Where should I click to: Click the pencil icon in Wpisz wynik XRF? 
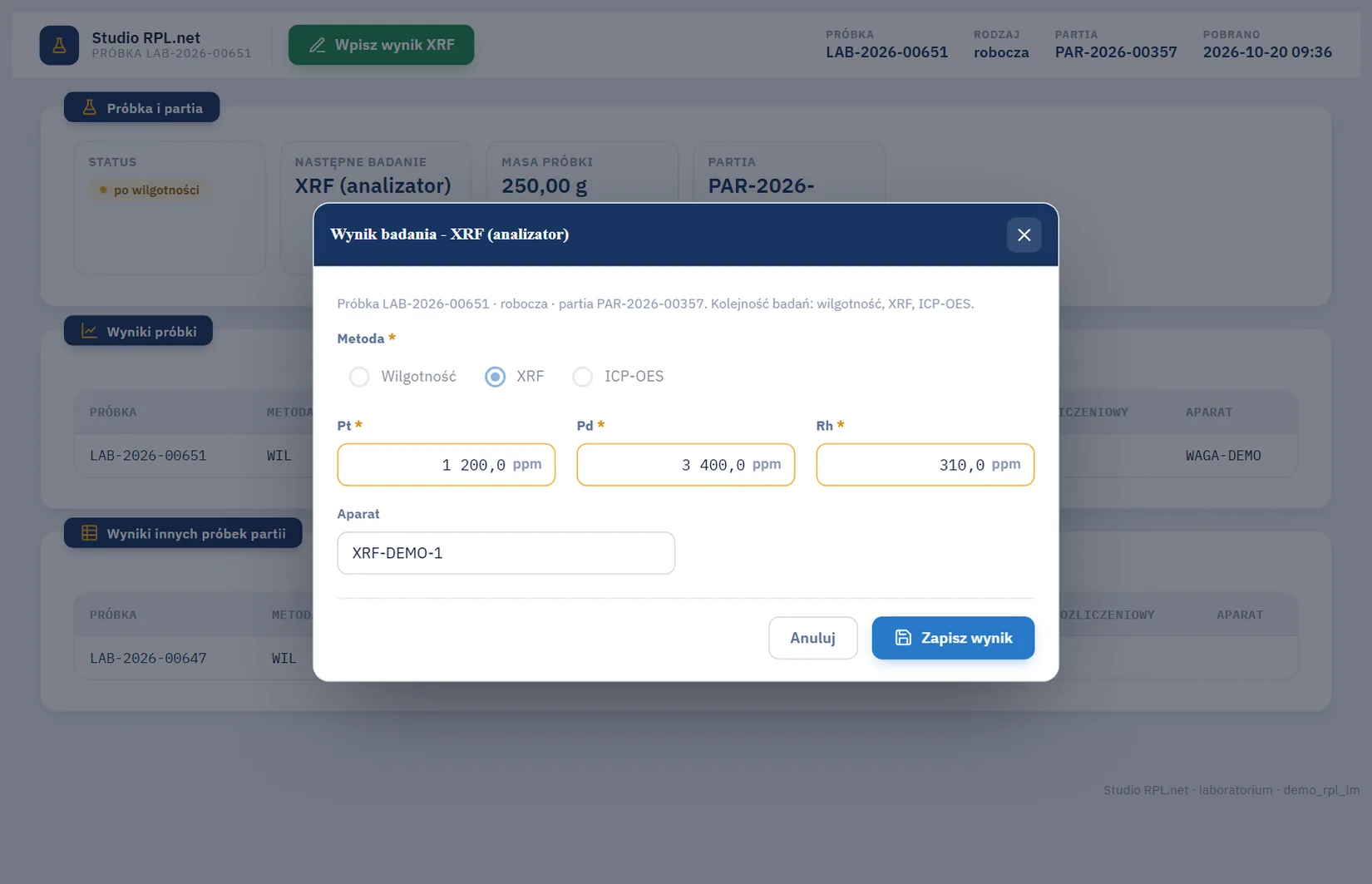coord(317,45)
